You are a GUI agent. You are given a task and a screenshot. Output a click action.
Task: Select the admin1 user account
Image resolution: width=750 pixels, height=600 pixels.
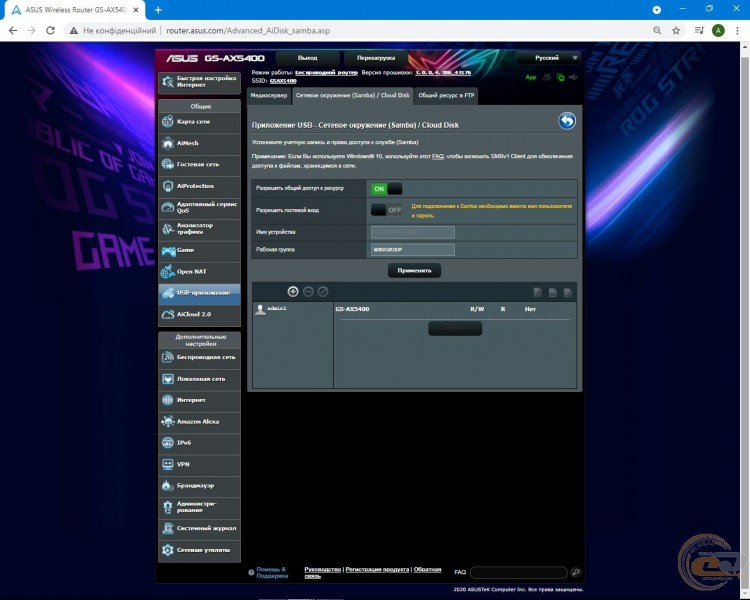(x=271, y=309)
